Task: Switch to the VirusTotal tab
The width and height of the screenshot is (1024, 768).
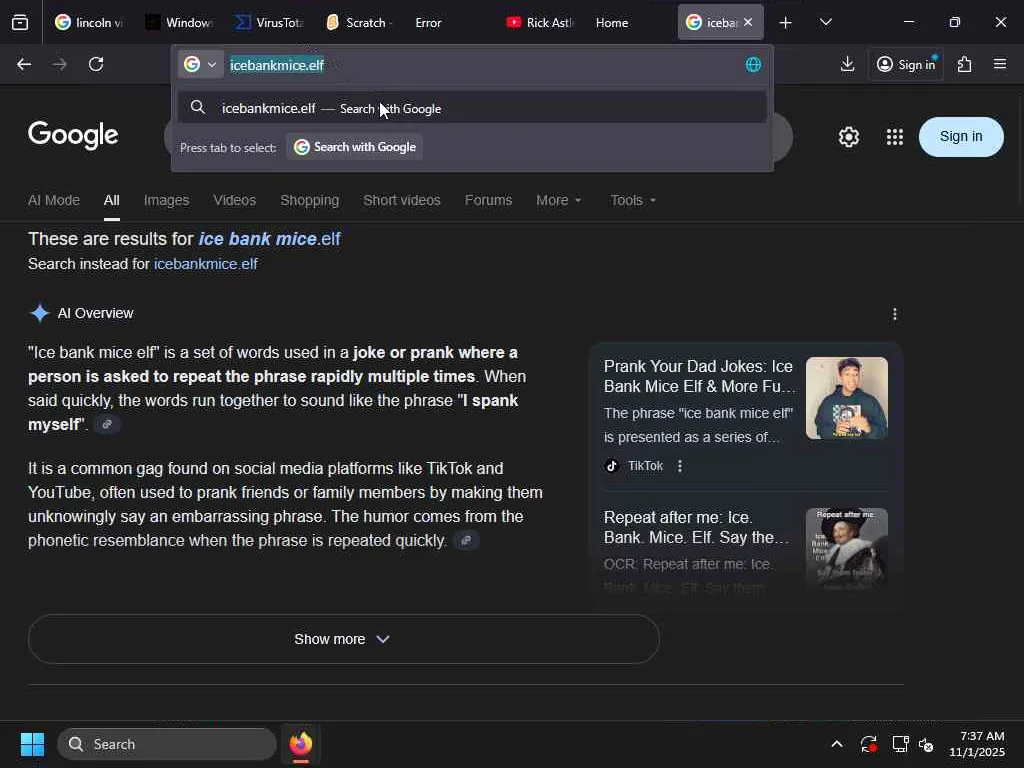Action: click(270, 22)
